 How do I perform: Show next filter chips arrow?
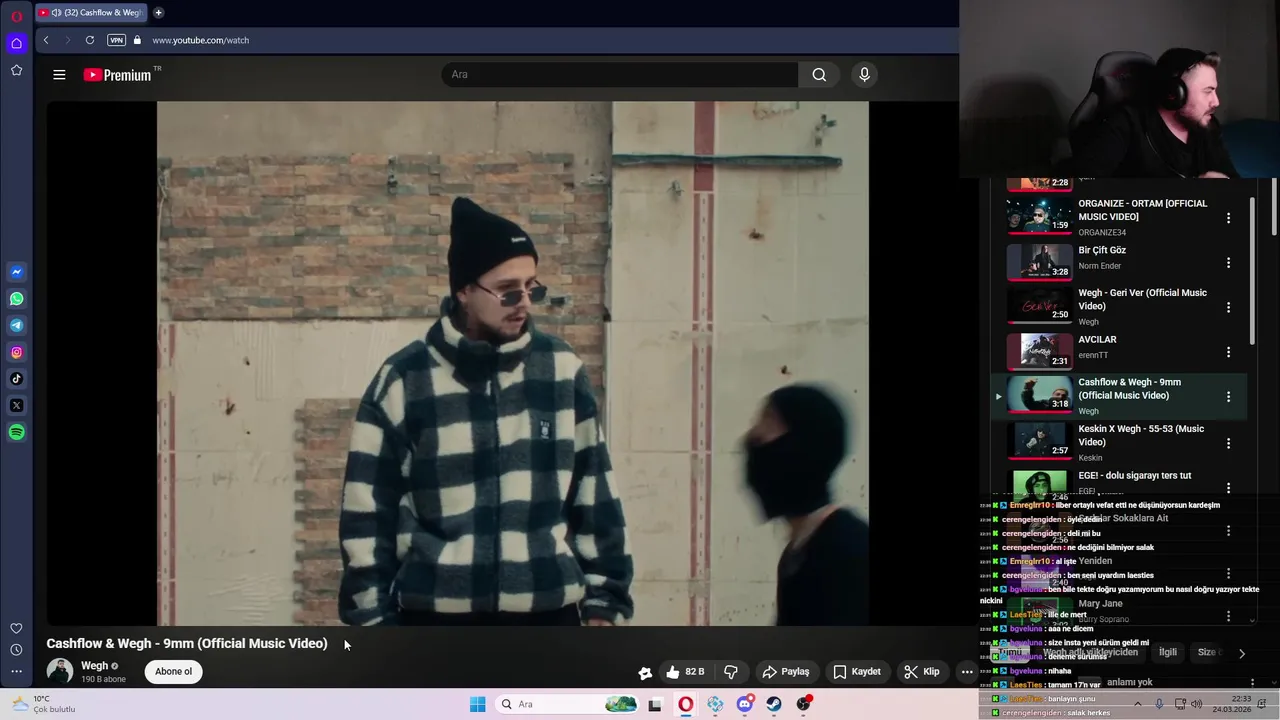click(x=1242, y=653)
